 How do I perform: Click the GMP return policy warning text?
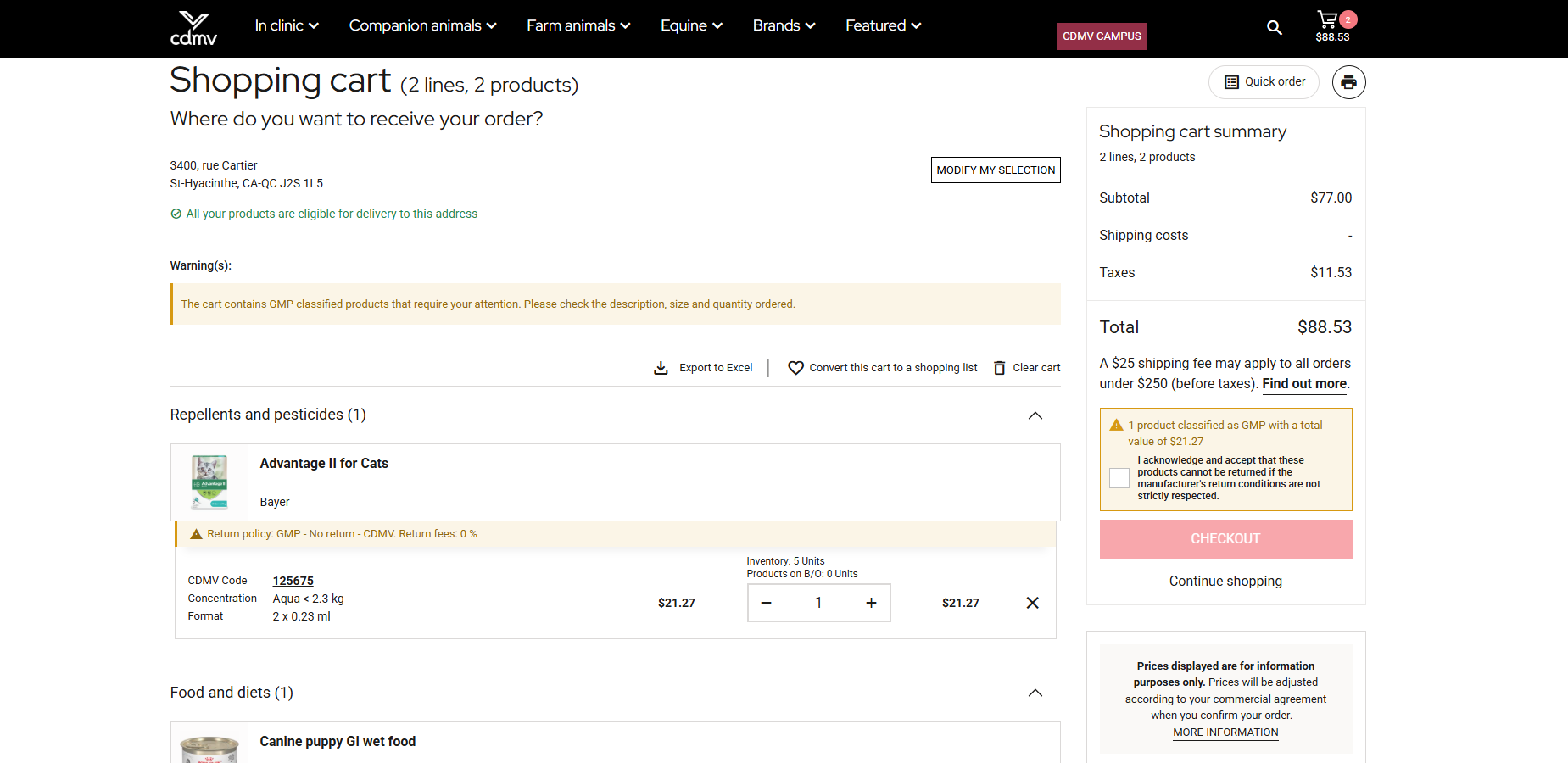[342, 534]
